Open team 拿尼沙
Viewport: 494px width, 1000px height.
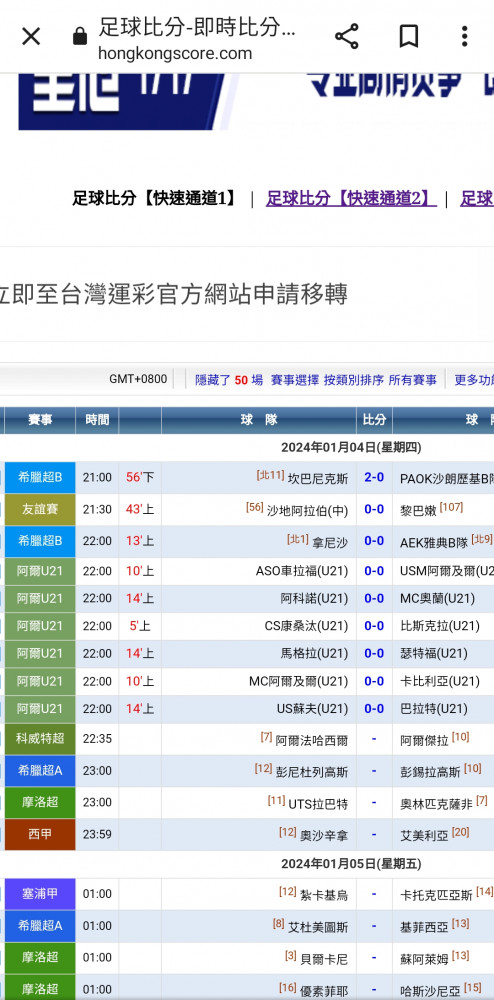click(330, 542)
